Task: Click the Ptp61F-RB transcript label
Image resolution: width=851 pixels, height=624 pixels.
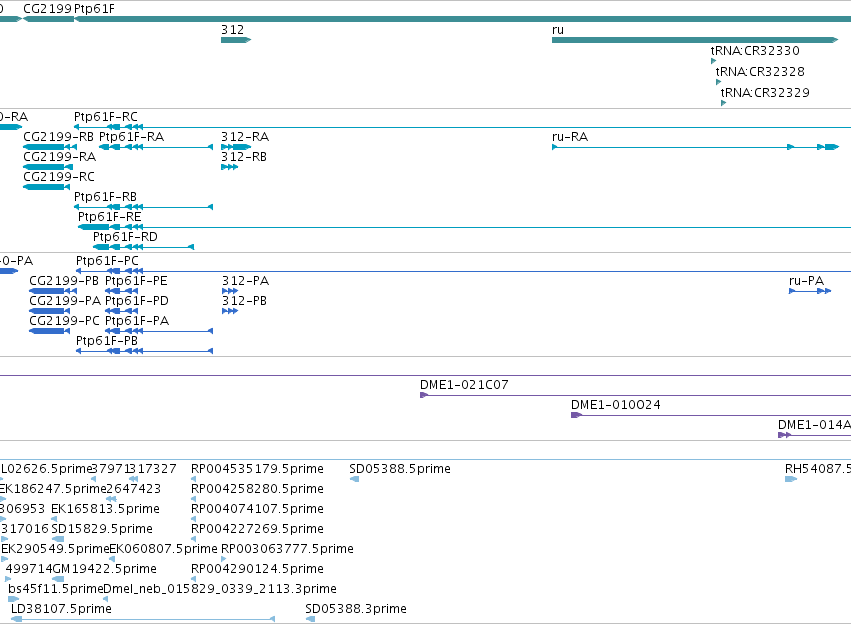Action: tap(105, 196)
